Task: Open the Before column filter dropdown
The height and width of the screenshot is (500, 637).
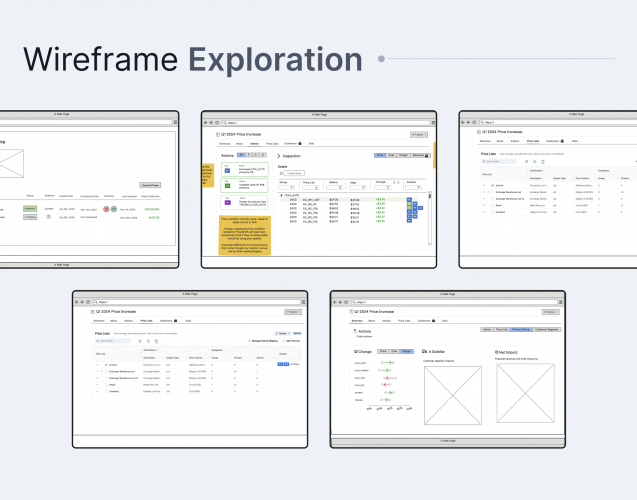Action: (334, 187)
